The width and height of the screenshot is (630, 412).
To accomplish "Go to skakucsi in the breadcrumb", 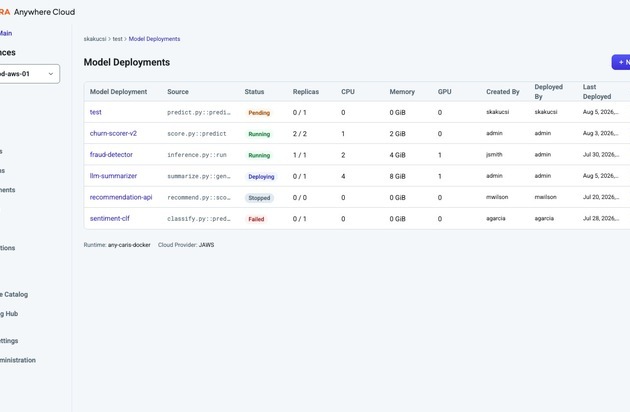I will (x=95, y=39).
